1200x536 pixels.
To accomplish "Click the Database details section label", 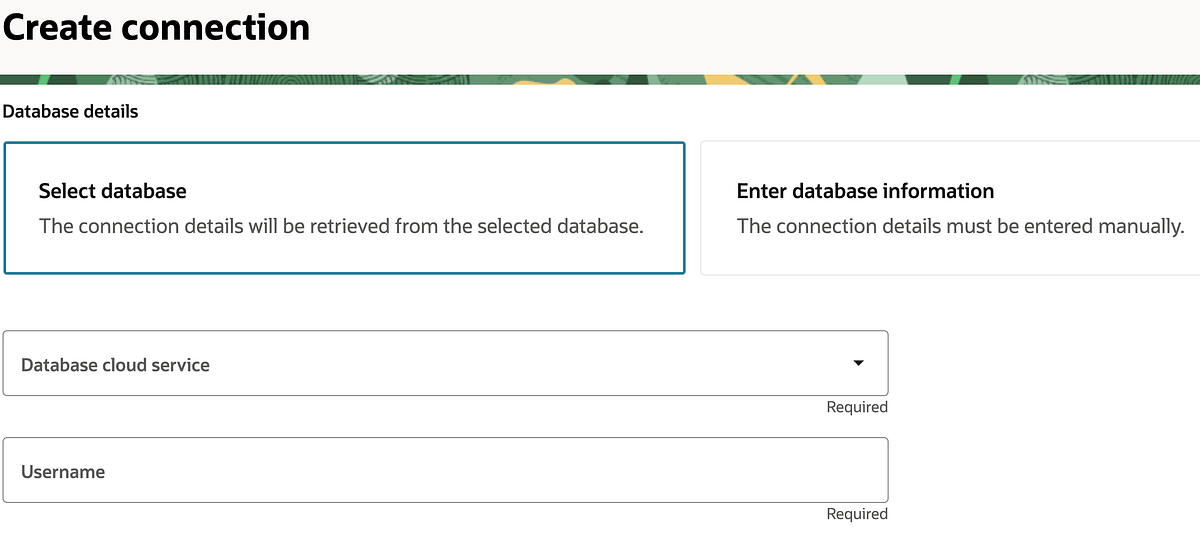I will 70,111.
